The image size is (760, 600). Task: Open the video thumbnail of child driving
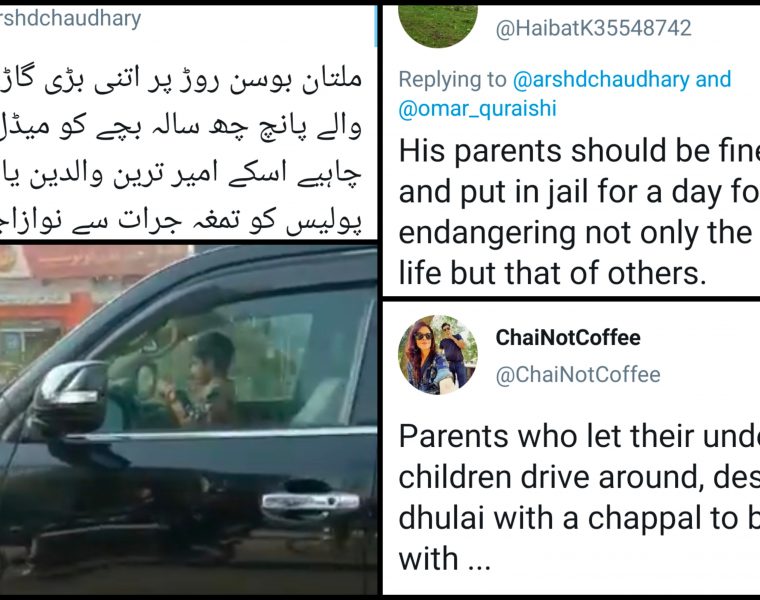pyautogui.click(x=189, y=420)
